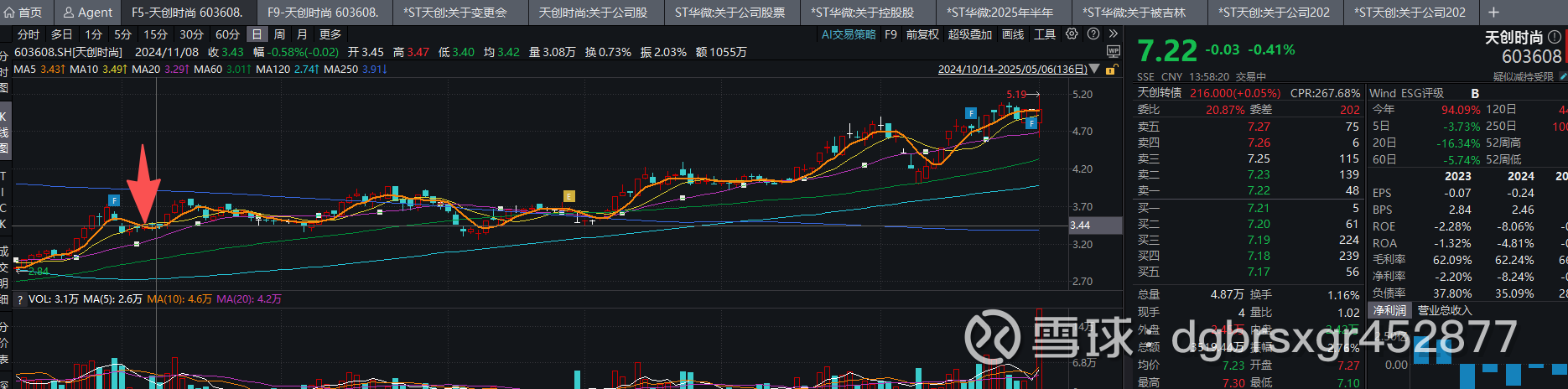Click date range 2024/10/14-2025/05/06 link

pyautogui.click(x=1012, y=70)
